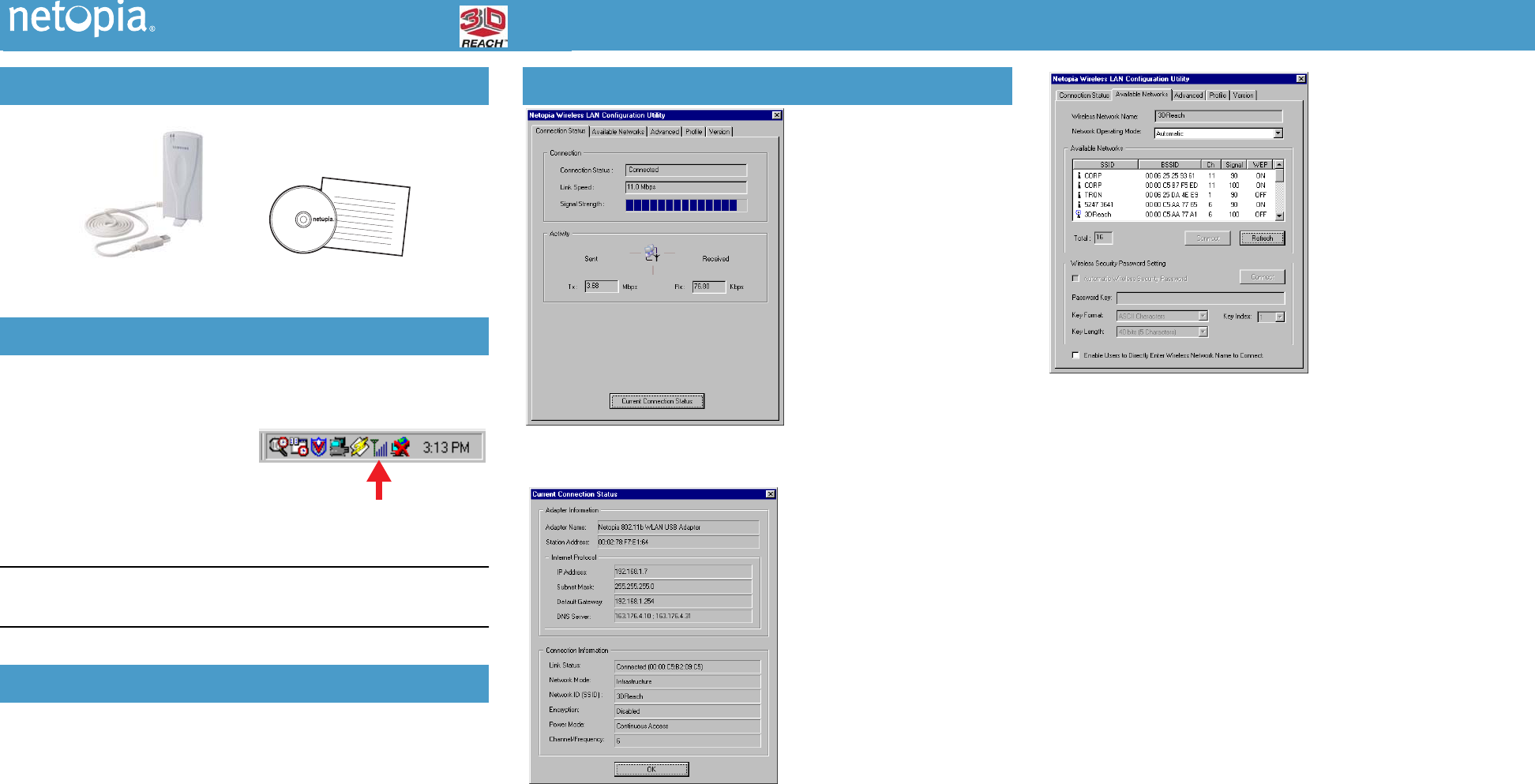Close the utility window listing Available Networks
Viewport: 1535px width, 784px height.
(1300, 79)
